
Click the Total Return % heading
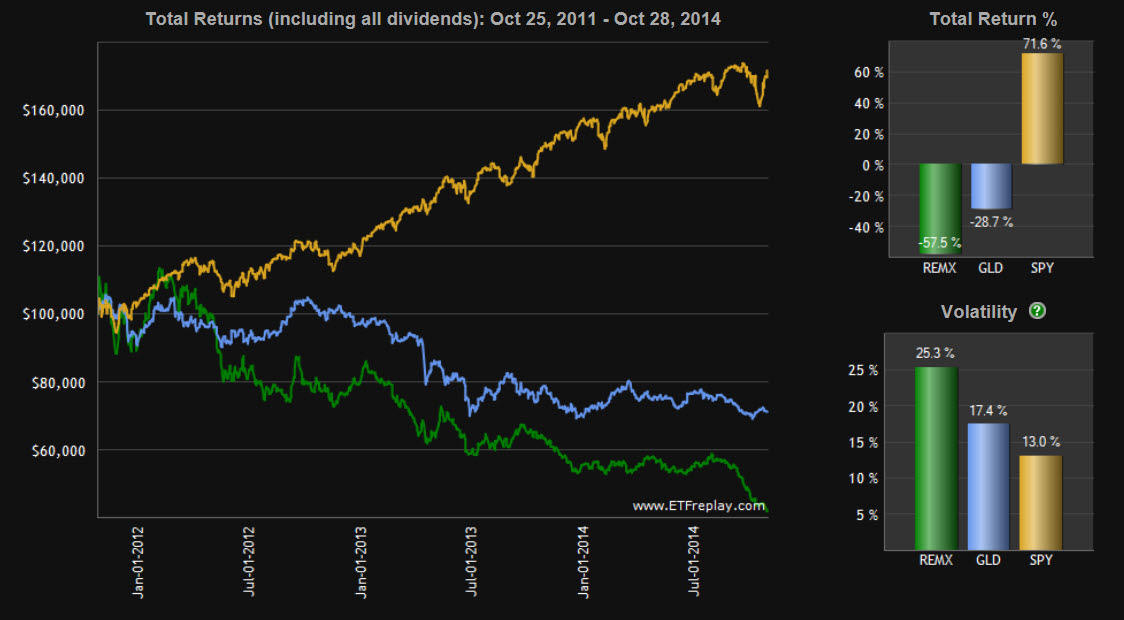click(x=992, y=19)
